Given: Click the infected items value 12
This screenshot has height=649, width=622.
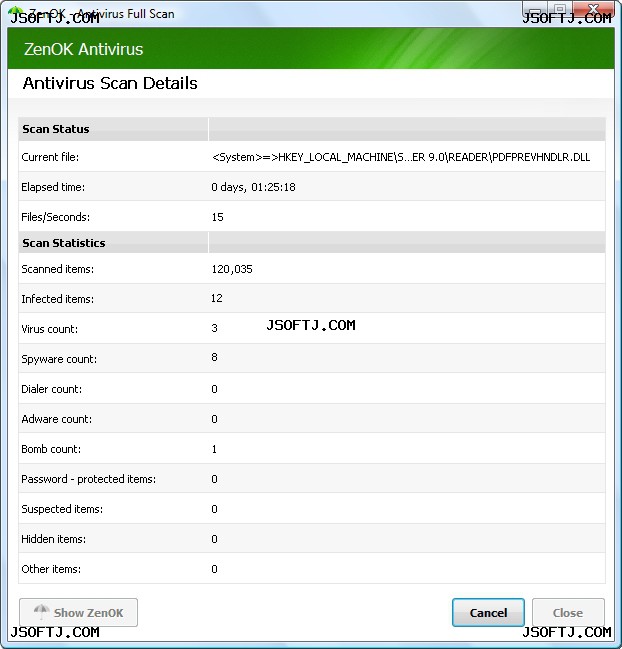Looking at the screenshot, I should (x=216, y=298).
